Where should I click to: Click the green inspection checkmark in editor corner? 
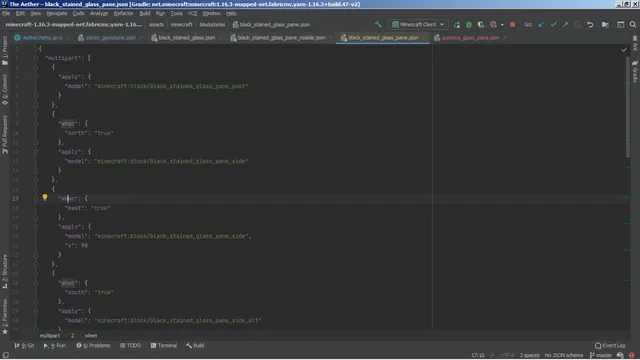point(624,49)
